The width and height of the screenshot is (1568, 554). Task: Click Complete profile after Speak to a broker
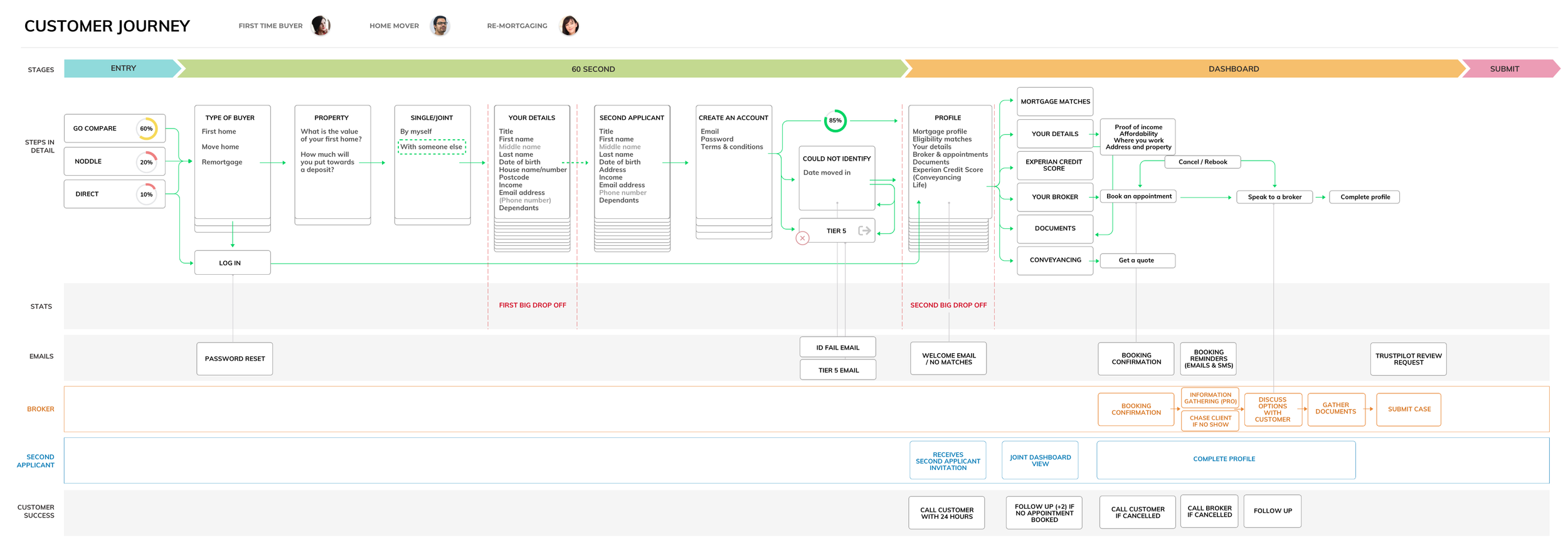click(1365, 197)
